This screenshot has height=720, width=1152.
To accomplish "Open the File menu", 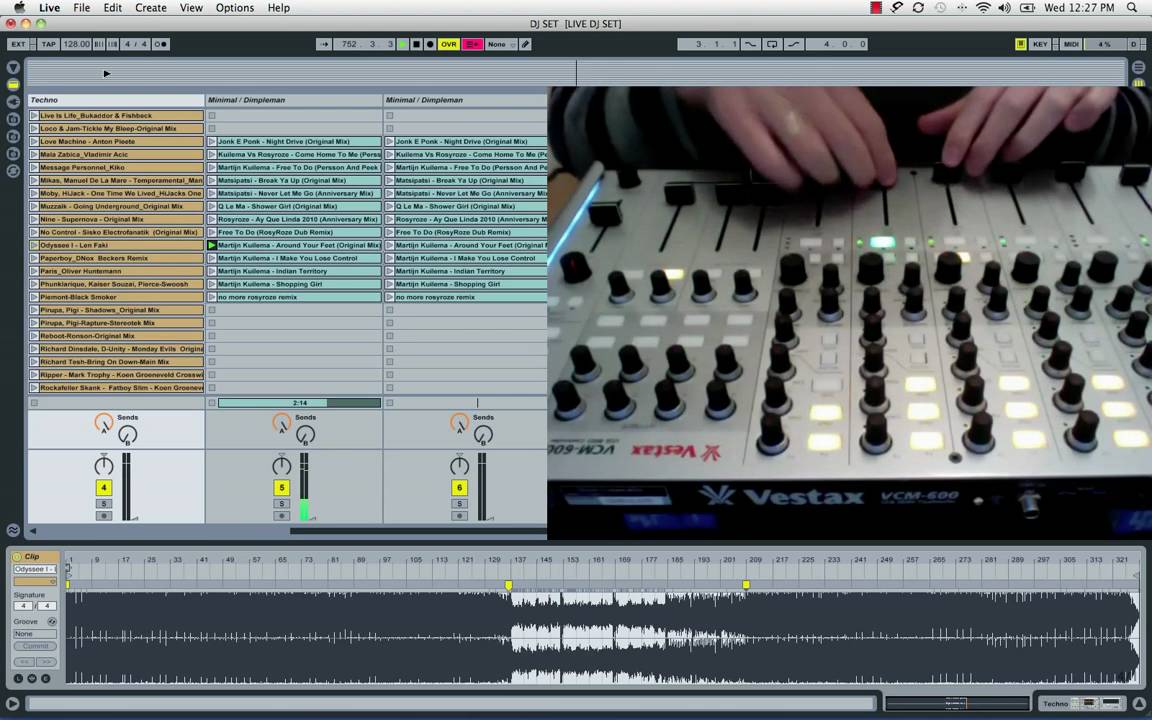I will pyautogui.click(x=82, y=7).
